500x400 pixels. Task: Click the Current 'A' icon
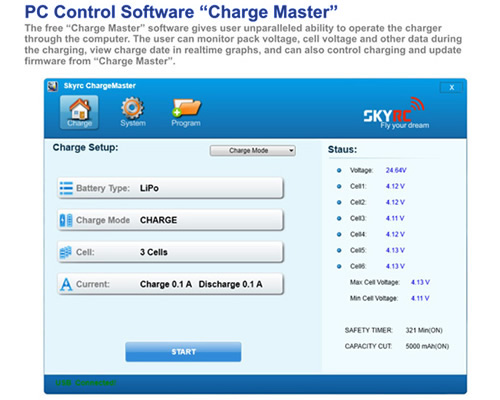point(66,284)
